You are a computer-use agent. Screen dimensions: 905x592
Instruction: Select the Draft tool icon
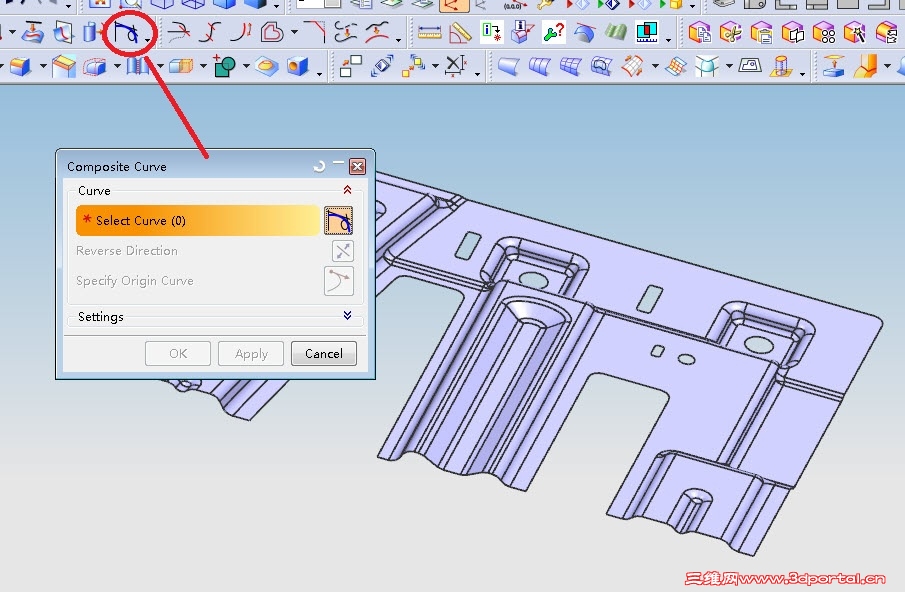coord(63,66)
